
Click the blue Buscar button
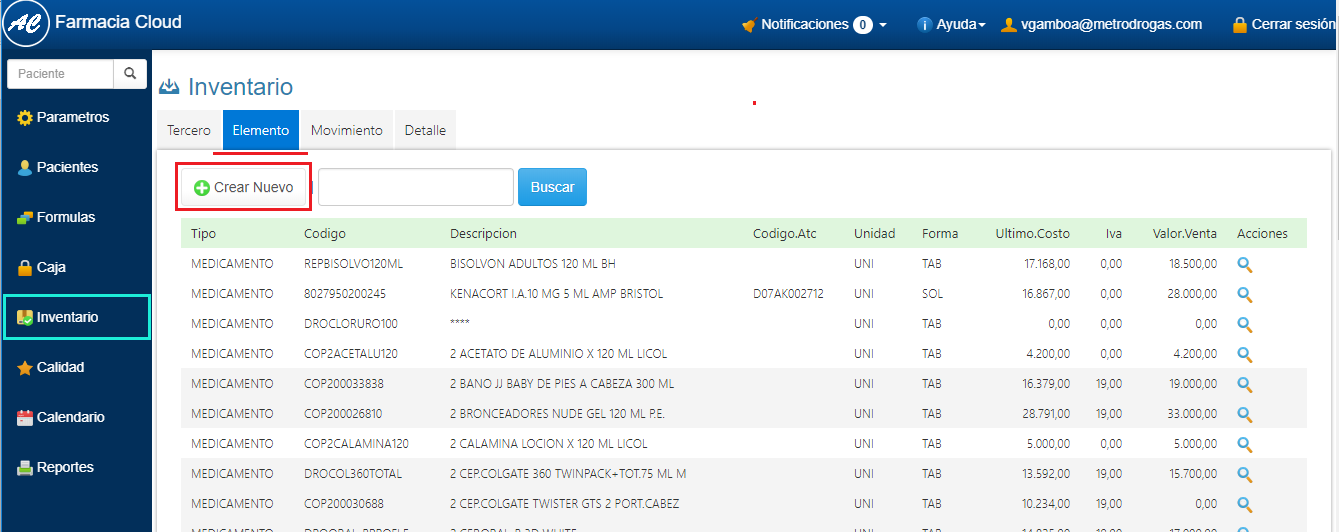[552, 187]
